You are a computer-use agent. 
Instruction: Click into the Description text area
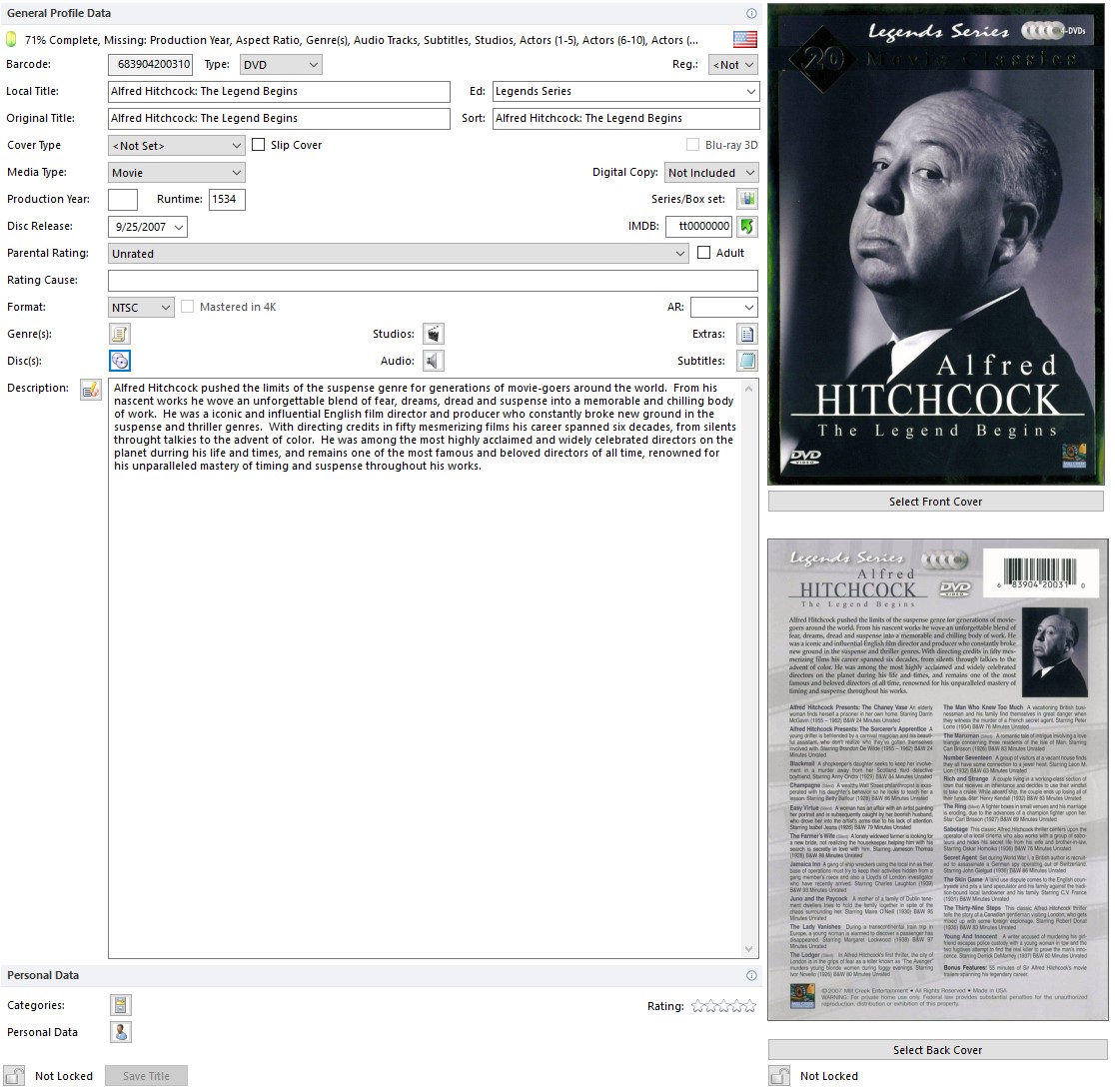tap(425, 668)
